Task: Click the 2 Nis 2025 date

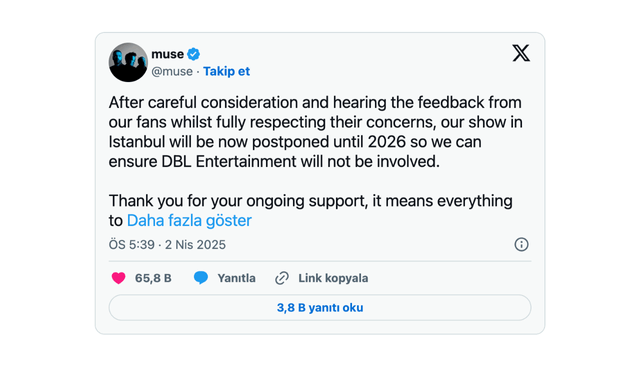Action: click(x=195, y=244)
